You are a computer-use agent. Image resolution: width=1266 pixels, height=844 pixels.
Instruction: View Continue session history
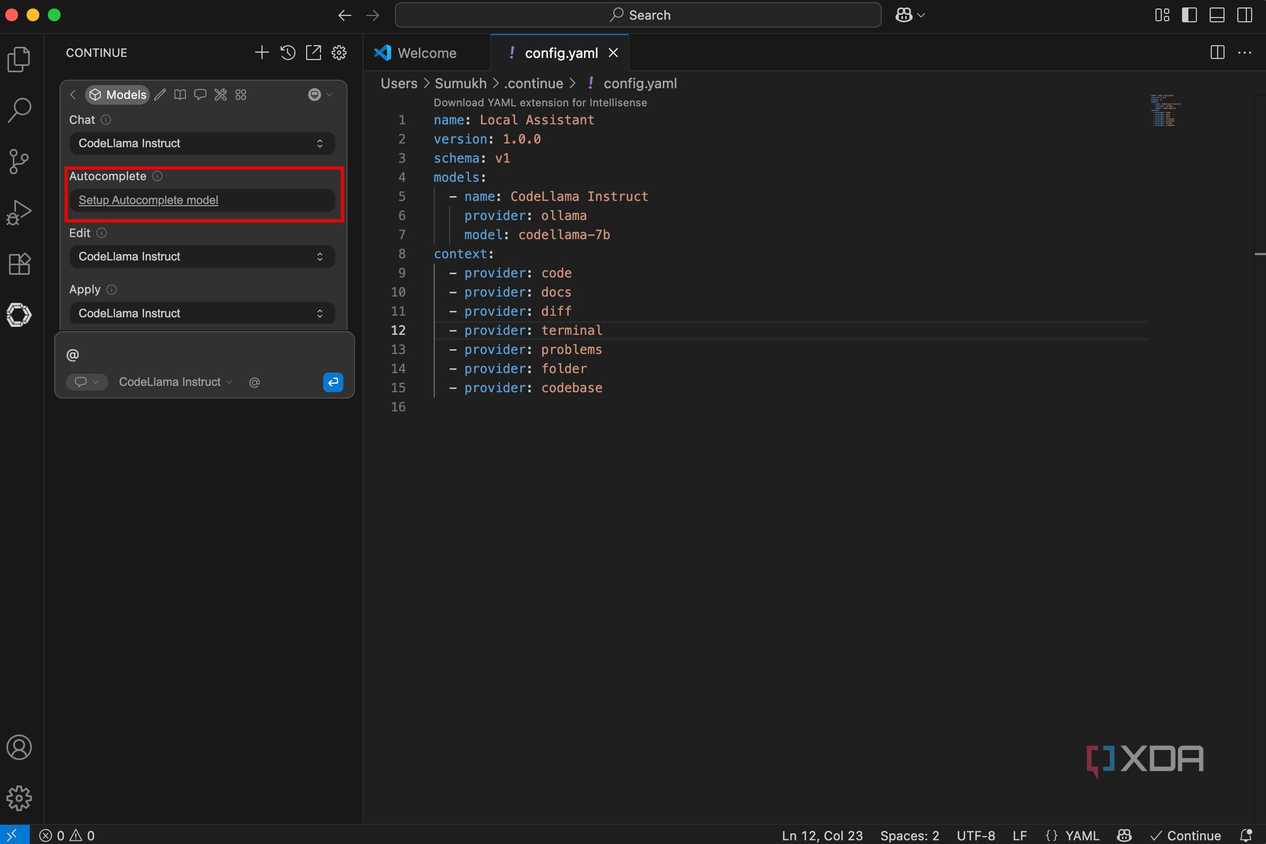coord(288,52)
